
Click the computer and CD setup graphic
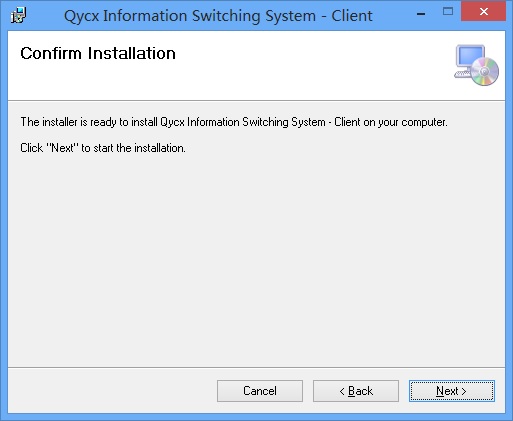pos(476,65)
